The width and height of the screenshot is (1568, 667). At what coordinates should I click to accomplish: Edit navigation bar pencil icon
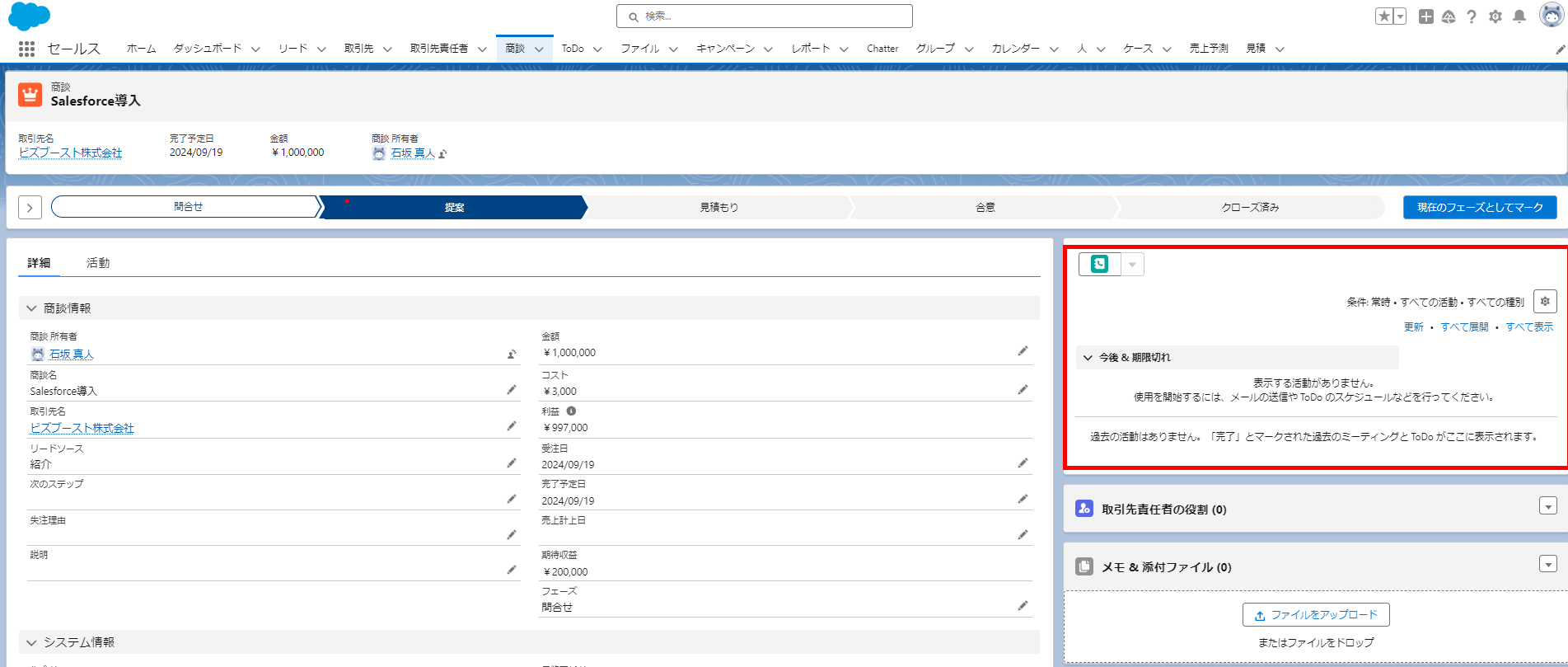1560,49
